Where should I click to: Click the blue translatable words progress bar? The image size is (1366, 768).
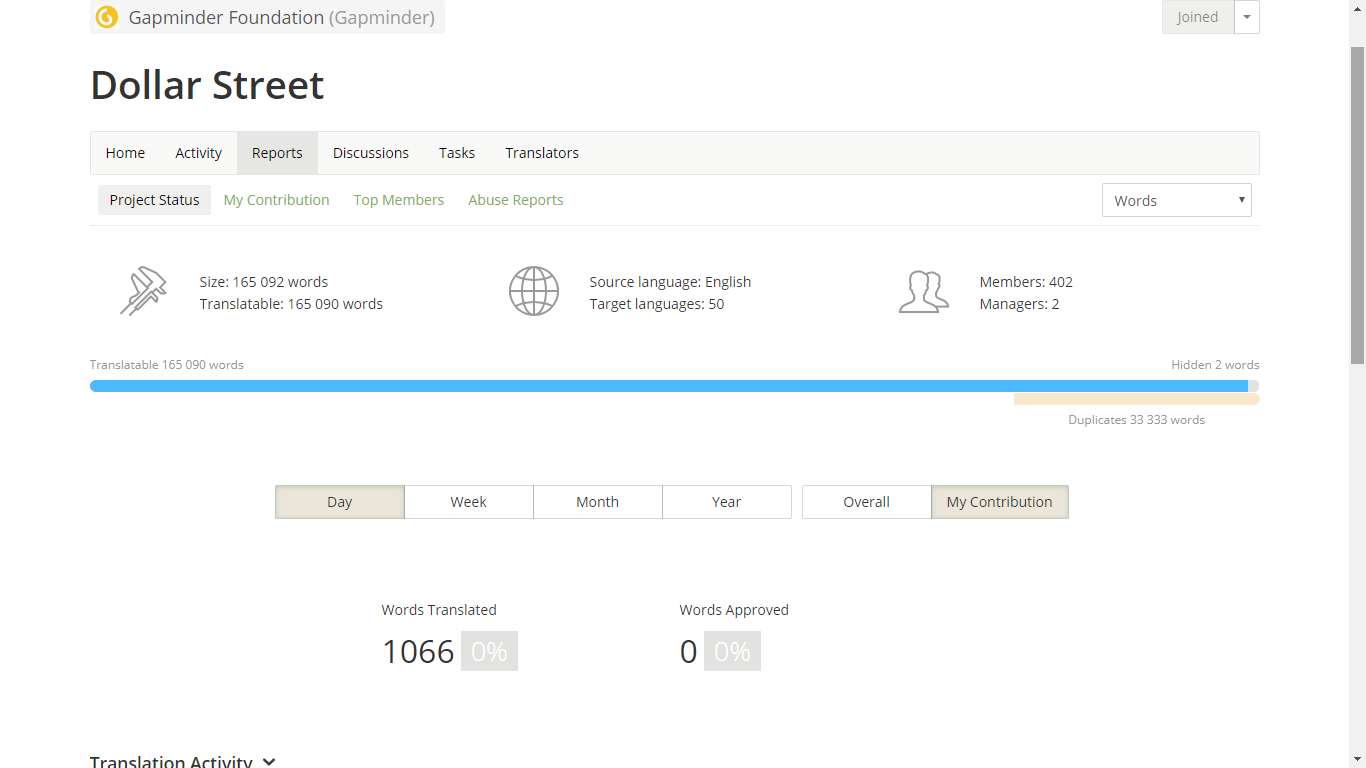click(x=669, y=386)
